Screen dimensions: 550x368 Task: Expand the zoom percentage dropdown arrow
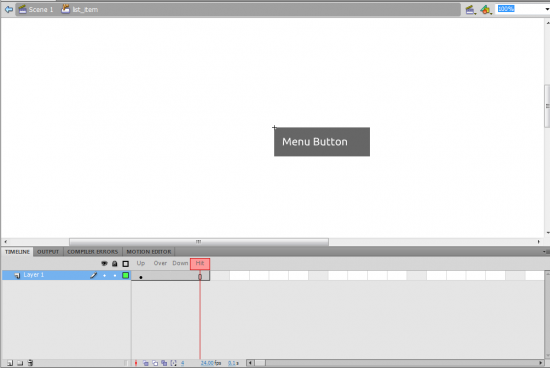pyautogui.click(x=547, y=9)
